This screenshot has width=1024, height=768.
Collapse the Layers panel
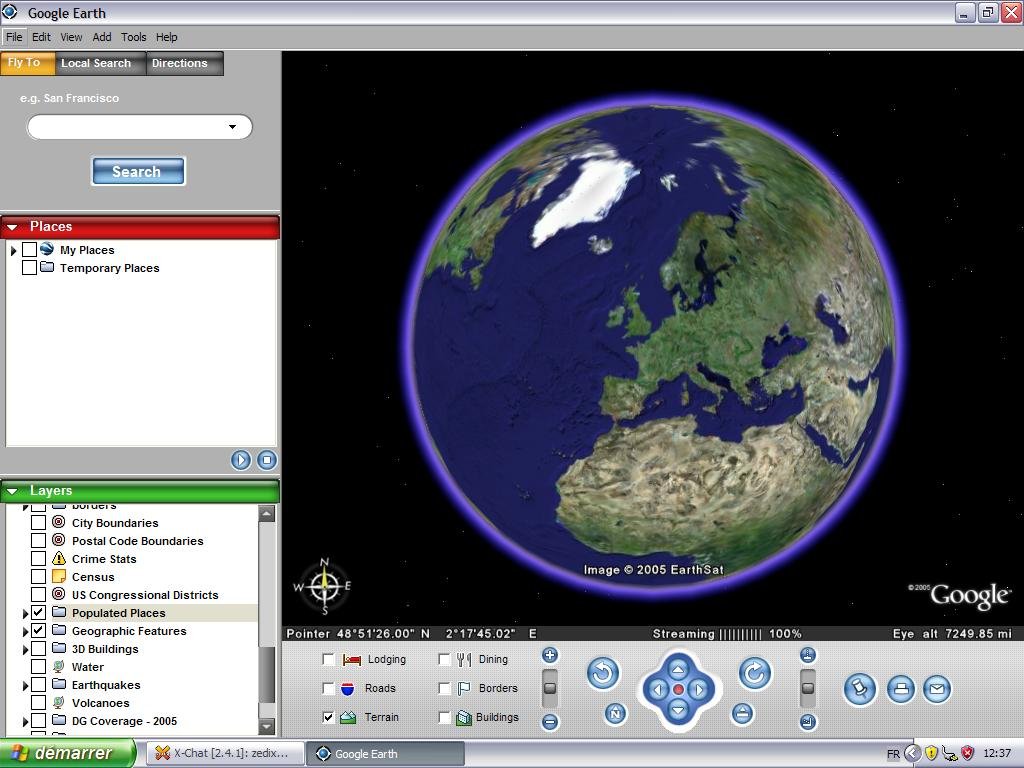12,491
